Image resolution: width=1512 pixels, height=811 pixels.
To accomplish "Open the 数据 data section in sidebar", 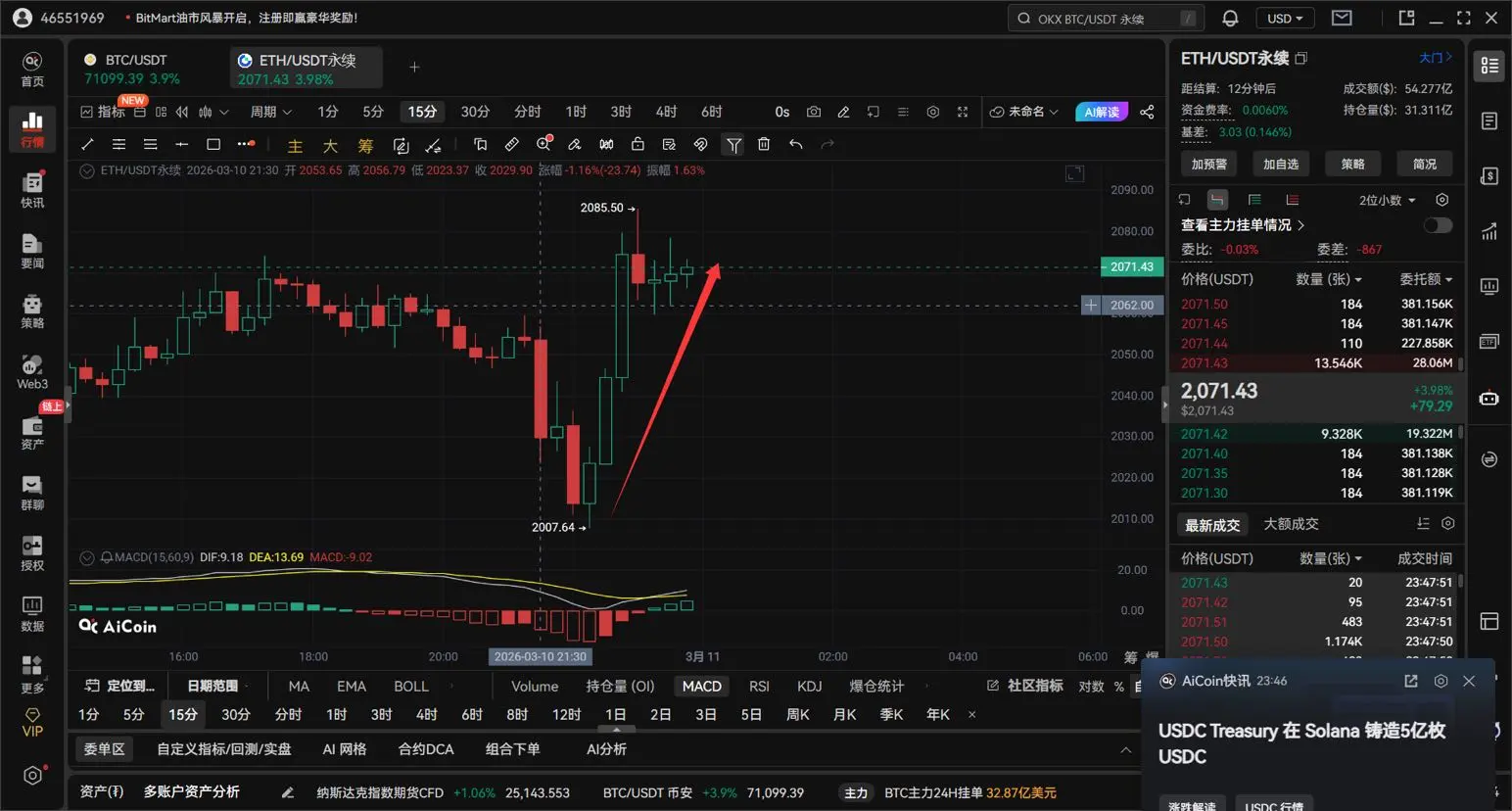I will coord(32,614).
